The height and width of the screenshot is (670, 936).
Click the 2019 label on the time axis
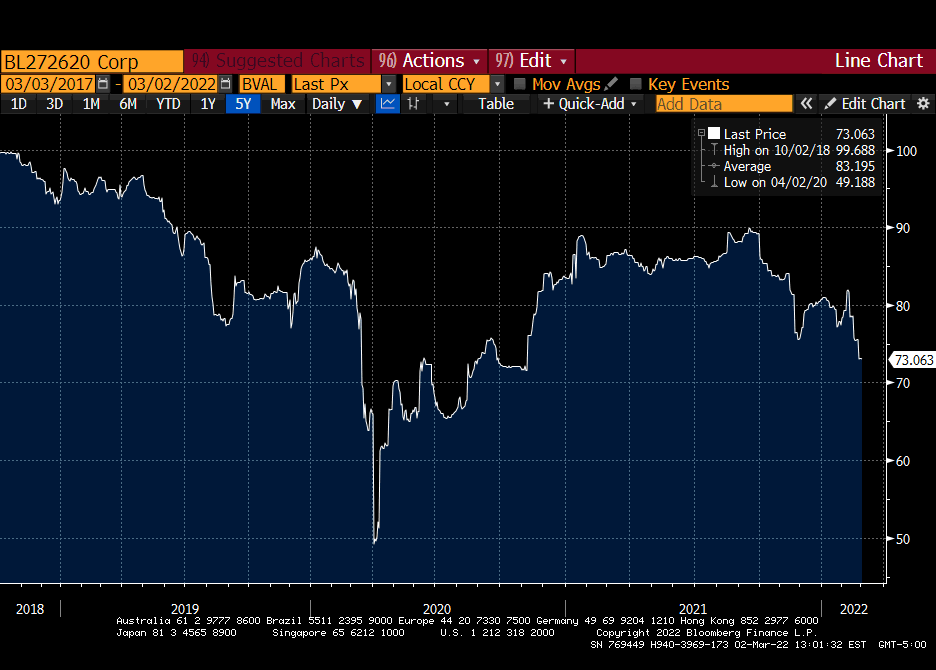[x=185, y=609]
